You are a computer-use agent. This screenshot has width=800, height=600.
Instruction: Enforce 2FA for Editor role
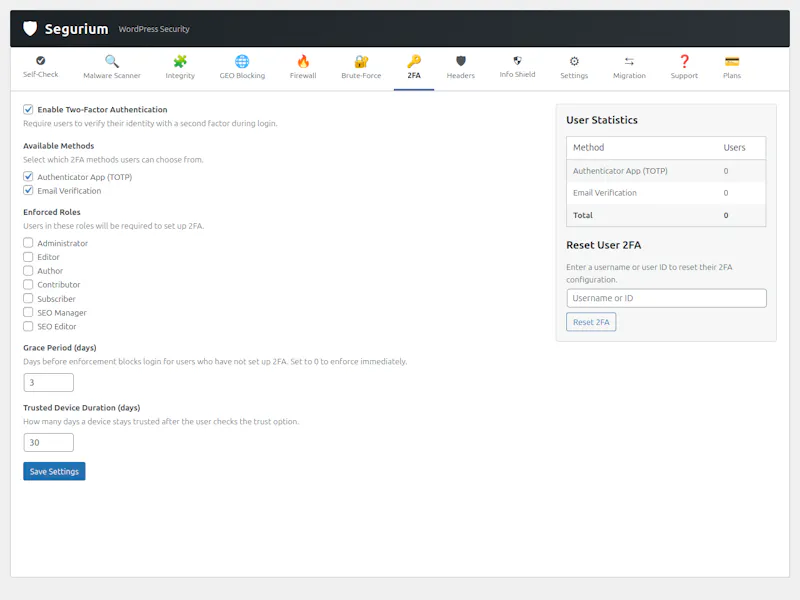point(28,257)
